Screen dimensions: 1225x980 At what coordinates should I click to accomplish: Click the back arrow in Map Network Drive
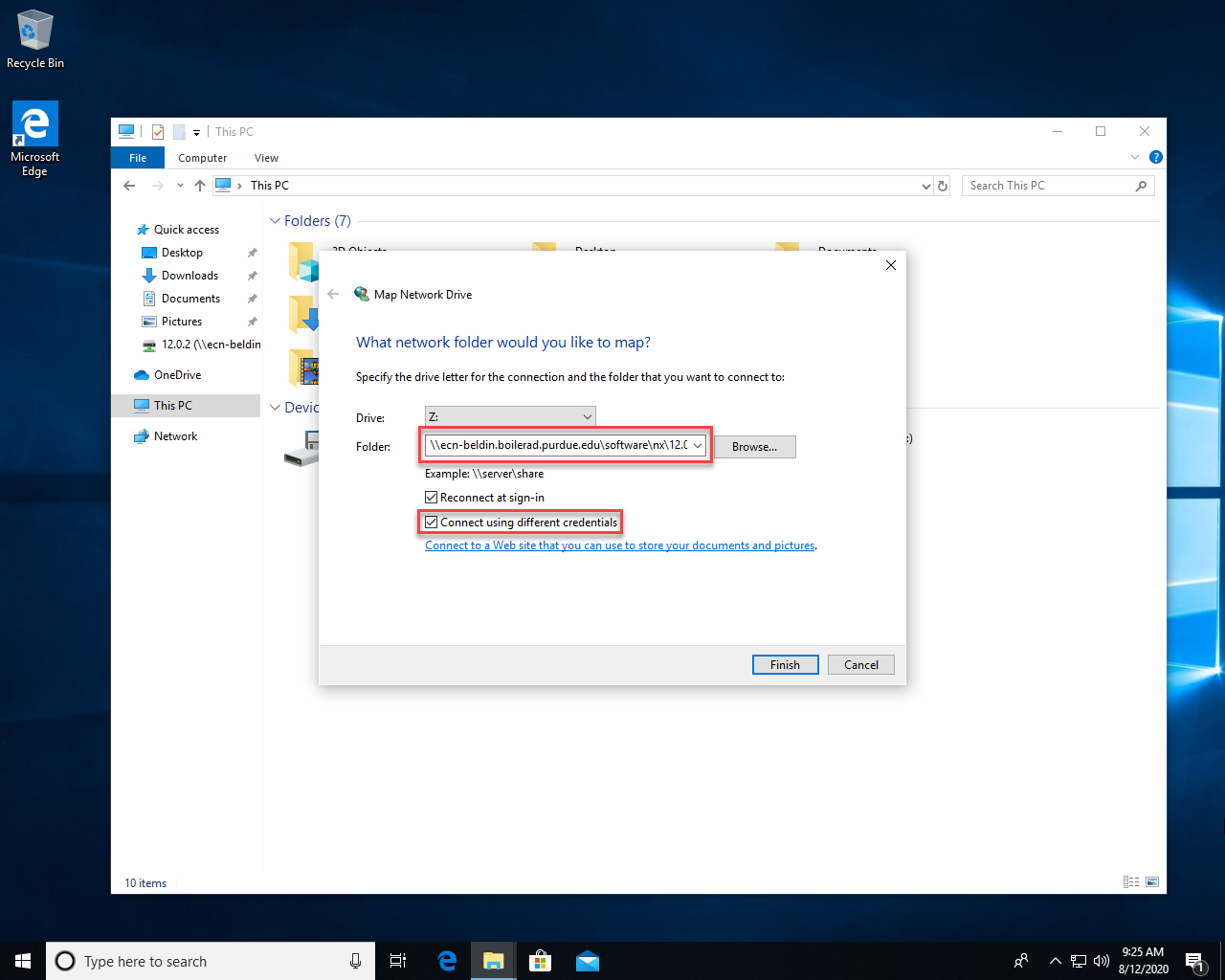tap(333, 295)
